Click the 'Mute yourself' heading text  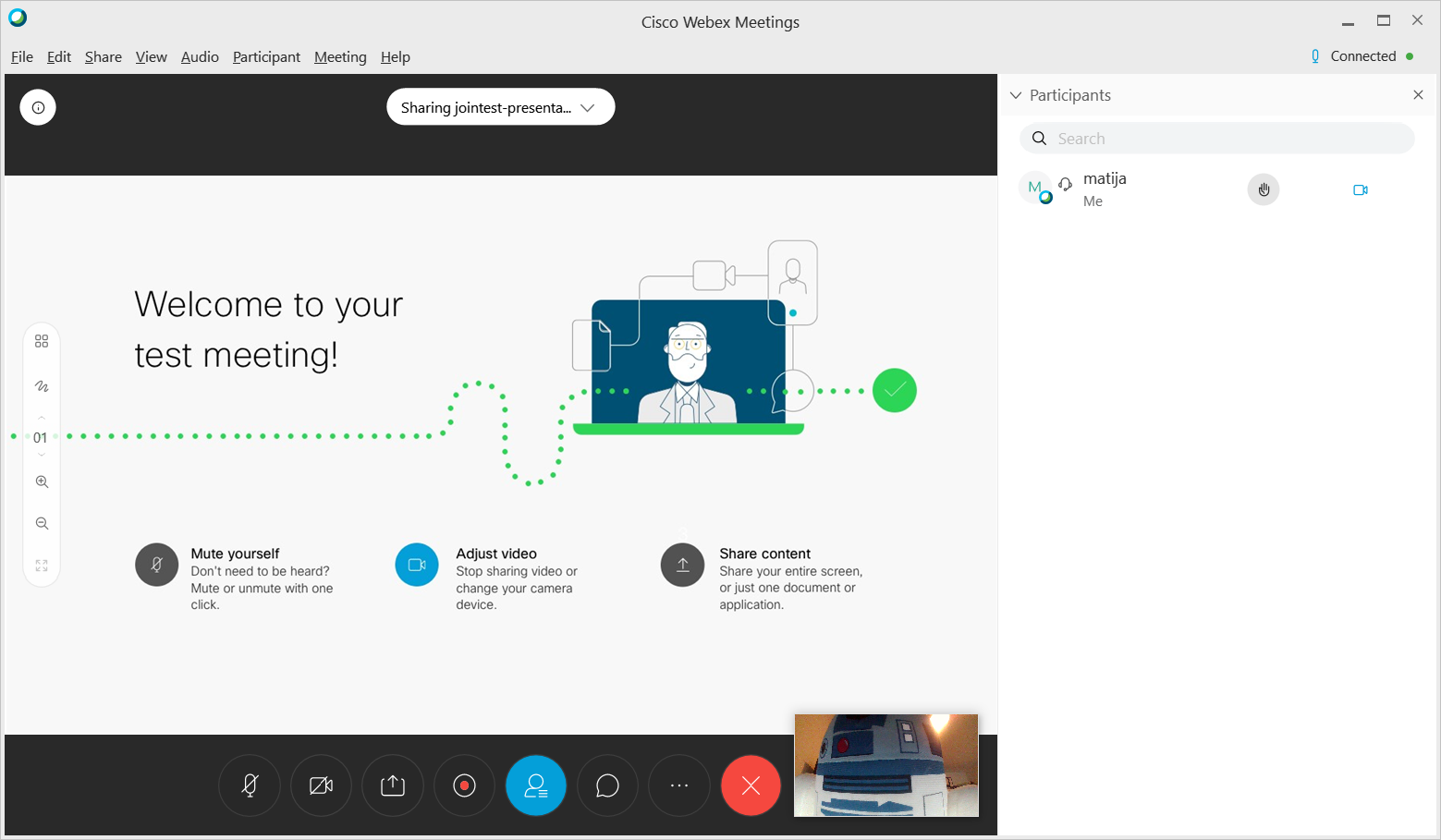pyautogui.click(x=235, y=554)
